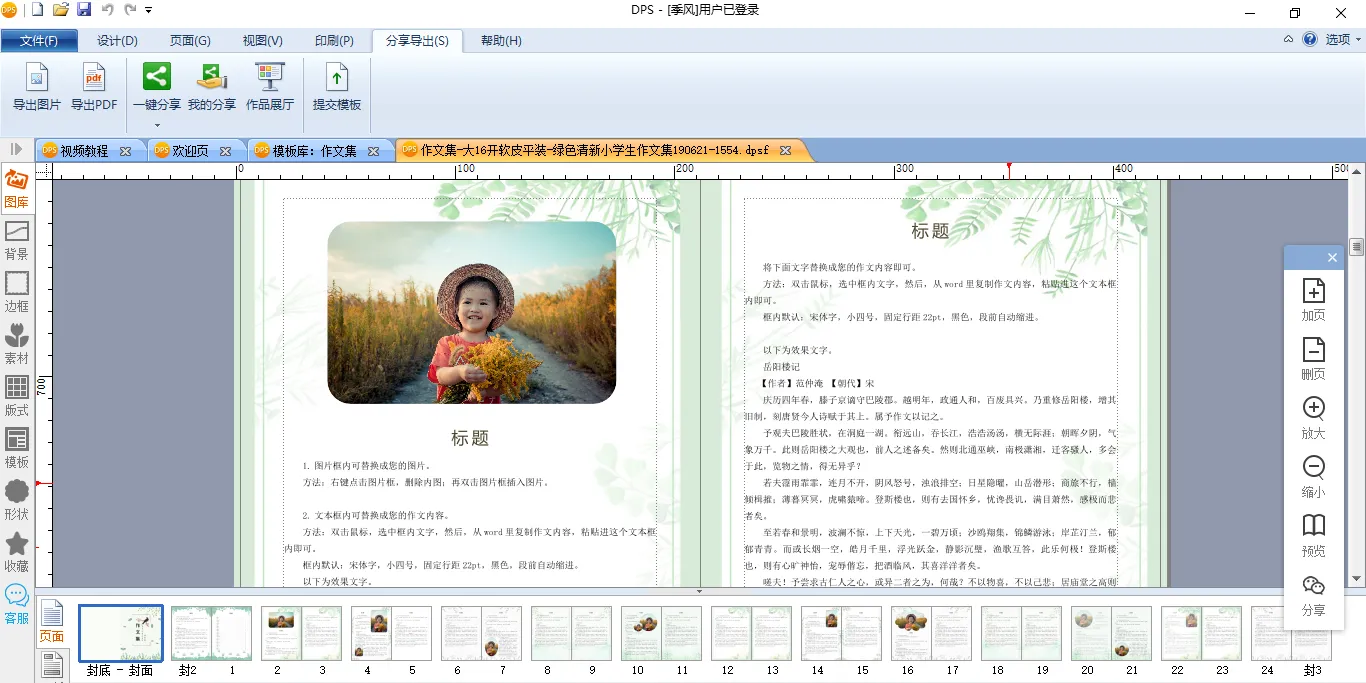The width and height of the screenshot is (1366, 683).
Task: Select the pages 24-封3 thumbnail
Action: click(x=1291, y=633)
